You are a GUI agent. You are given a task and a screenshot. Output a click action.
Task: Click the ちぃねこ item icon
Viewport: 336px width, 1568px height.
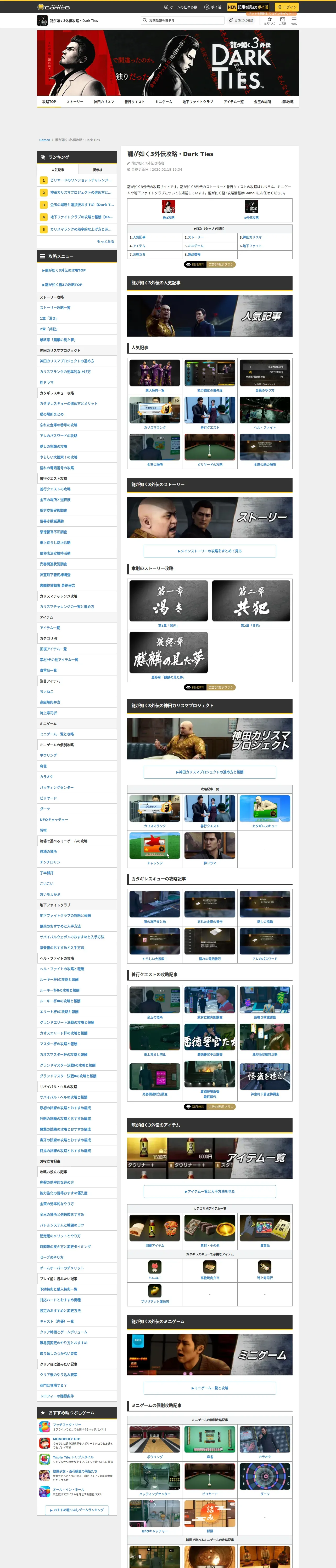tap(155, 1267)
